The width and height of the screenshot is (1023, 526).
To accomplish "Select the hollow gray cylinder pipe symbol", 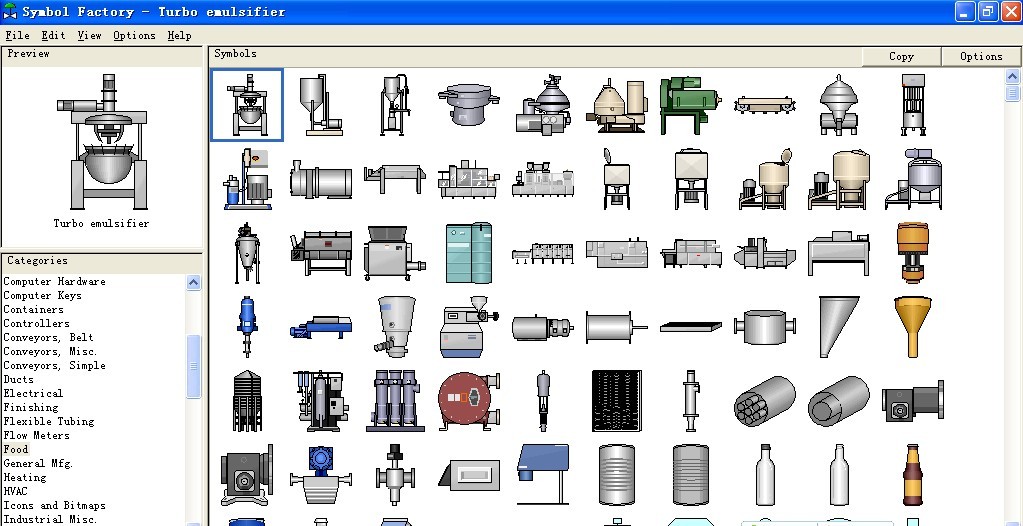I will click(838, 401).
